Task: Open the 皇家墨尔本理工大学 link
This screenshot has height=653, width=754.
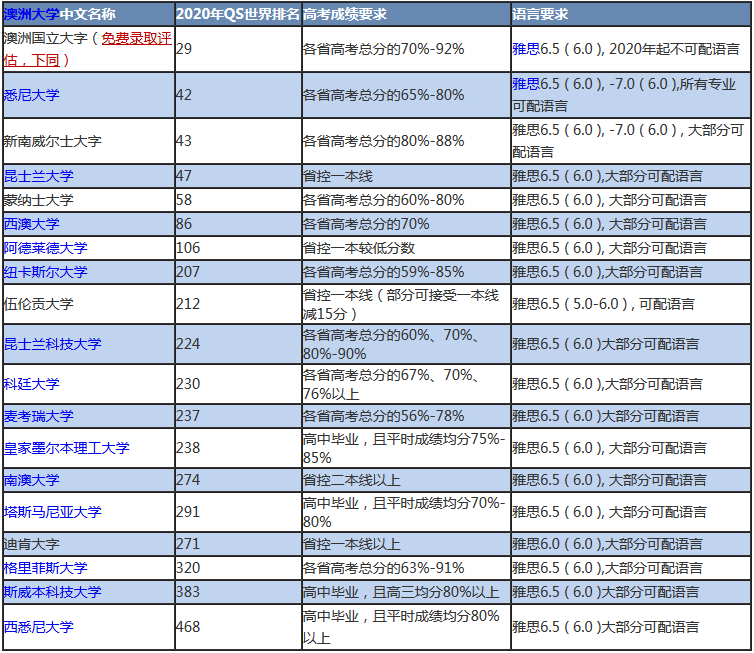Action: 66,448
